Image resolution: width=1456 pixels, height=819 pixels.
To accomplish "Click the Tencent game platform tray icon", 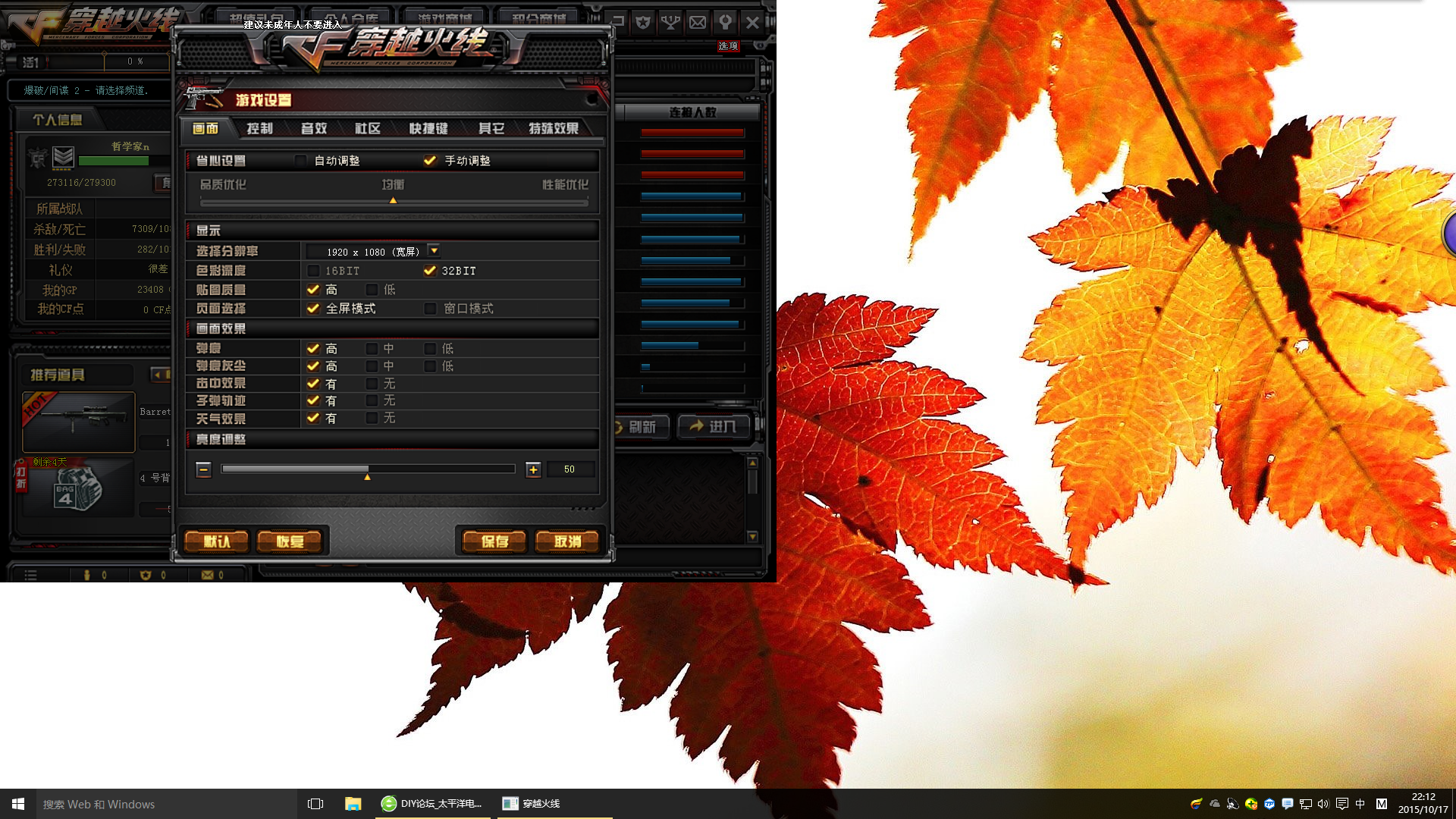I will (1196, 804).
